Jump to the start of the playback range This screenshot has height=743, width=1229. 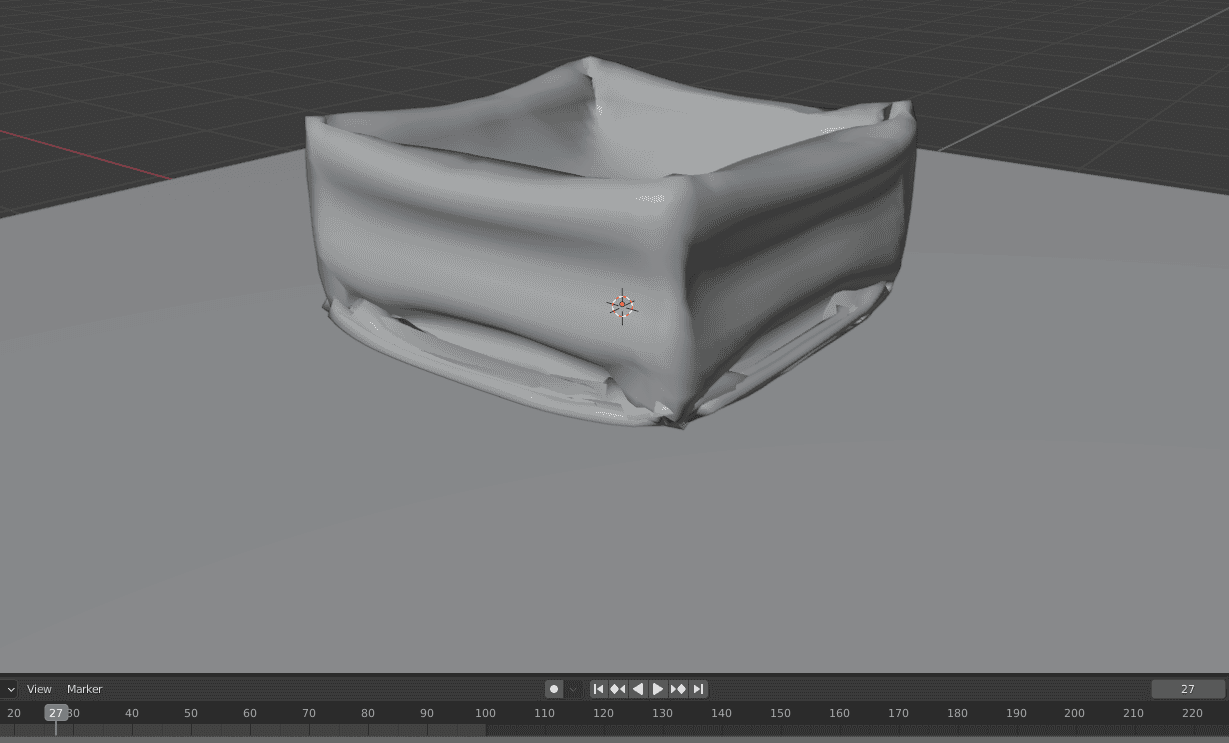pyautogui.click(x=598, y=689)
